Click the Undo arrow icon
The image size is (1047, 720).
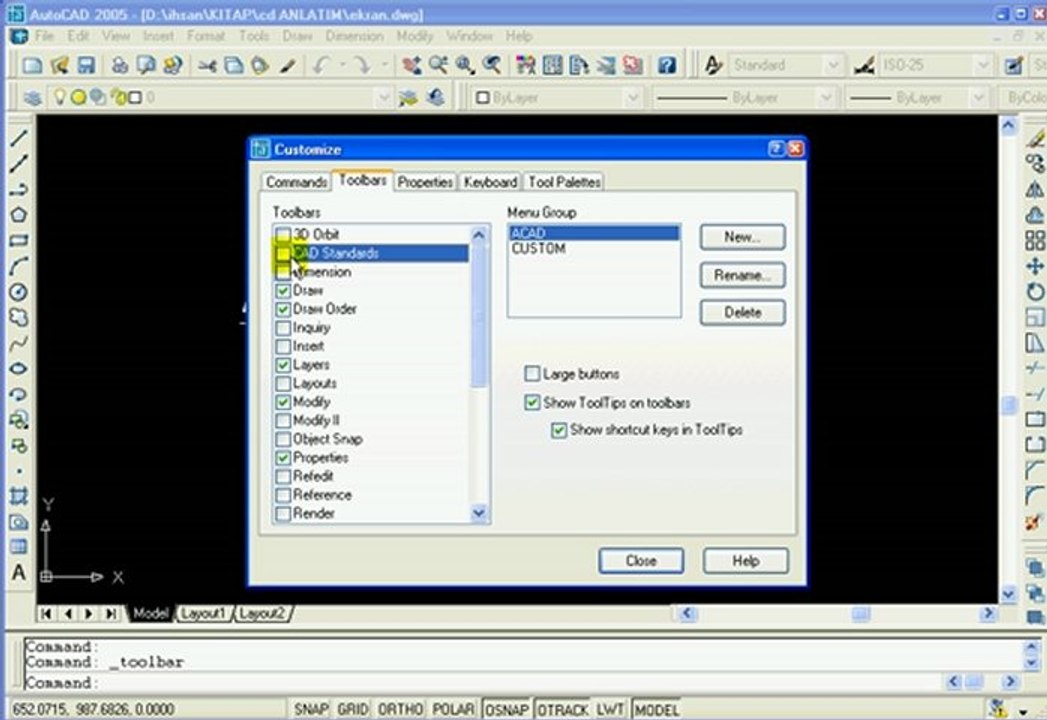click(x=321, y=65)
